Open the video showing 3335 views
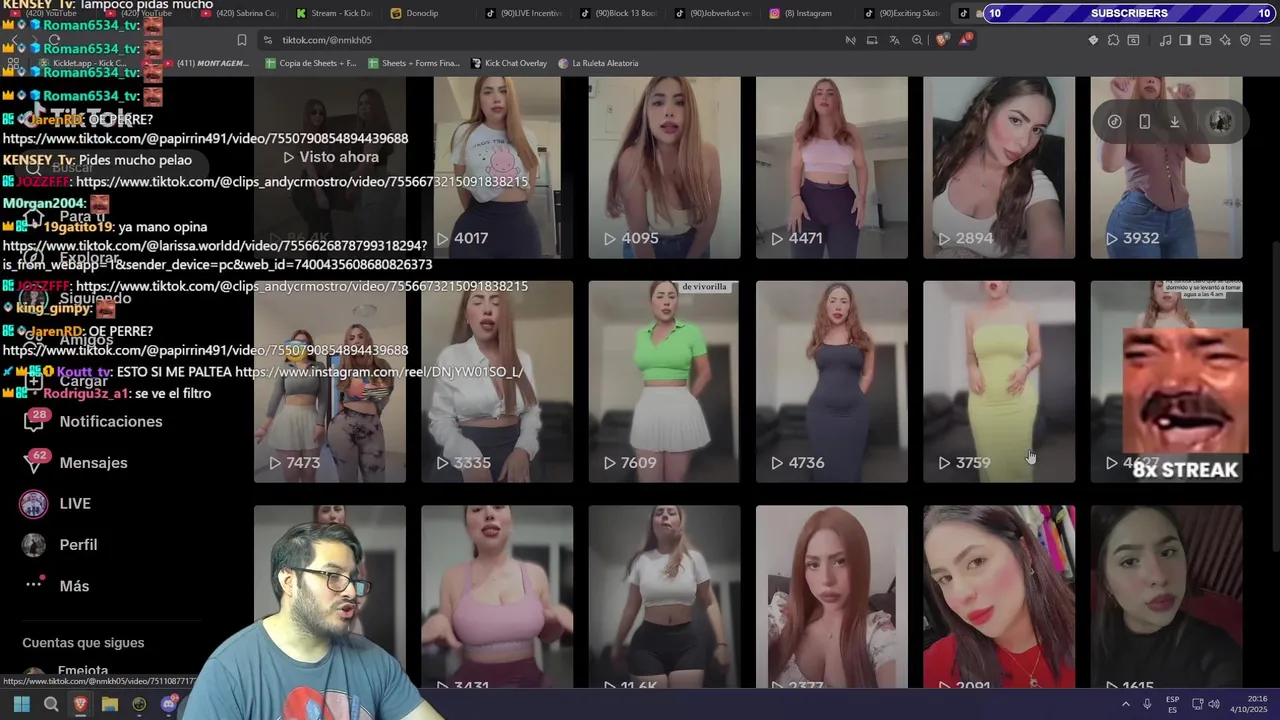 (x=497, y=382)
